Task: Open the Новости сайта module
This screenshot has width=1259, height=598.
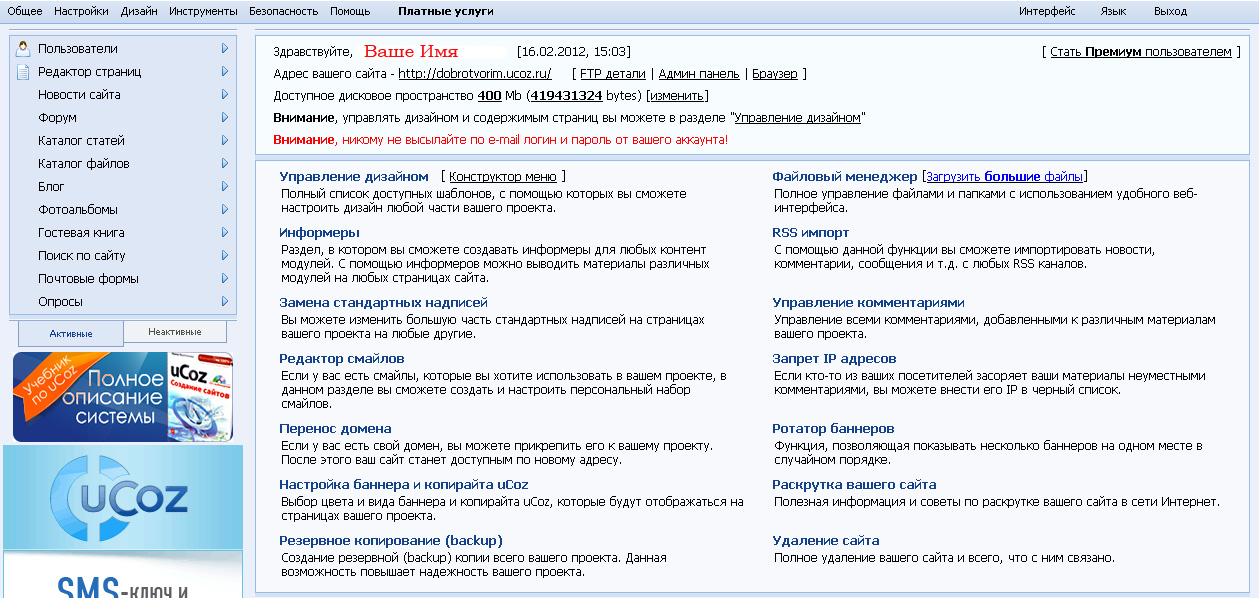Action: [x=79, y=94]
